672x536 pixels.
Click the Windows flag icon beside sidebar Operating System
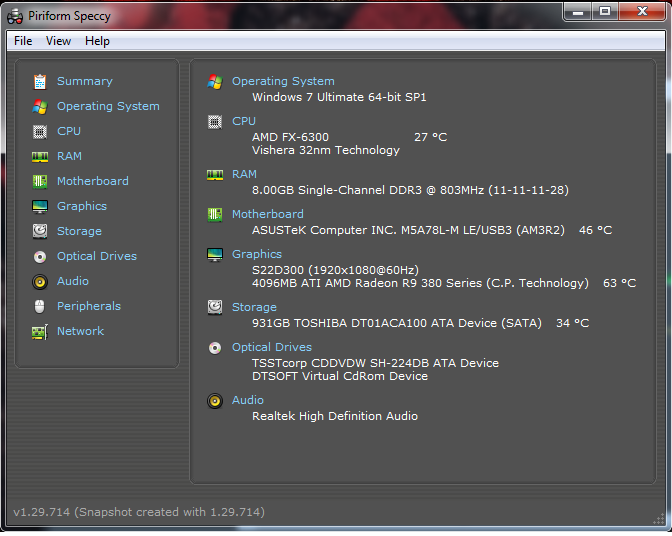coord(40,106)
